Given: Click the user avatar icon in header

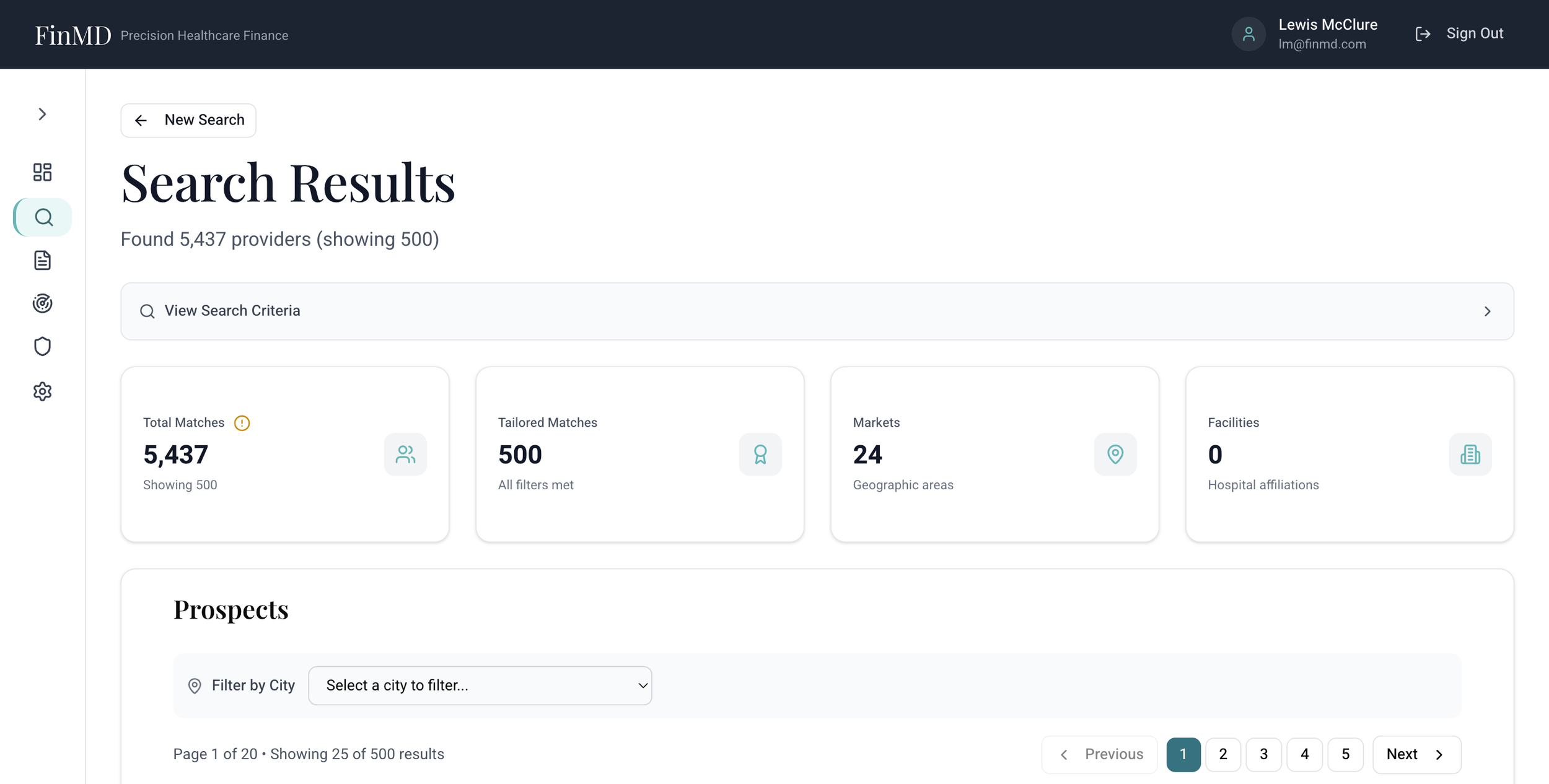Looking at the screenshot, I should pos(1248,34).
